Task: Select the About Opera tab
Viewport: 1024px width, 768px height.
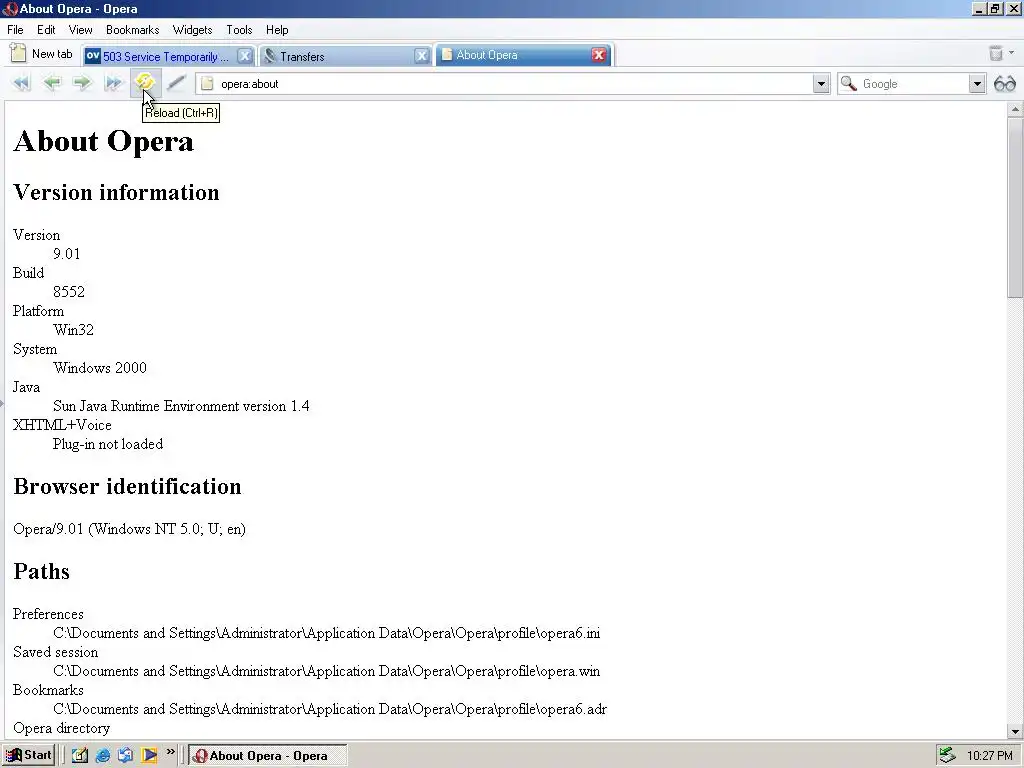Action: coord(523,55)
